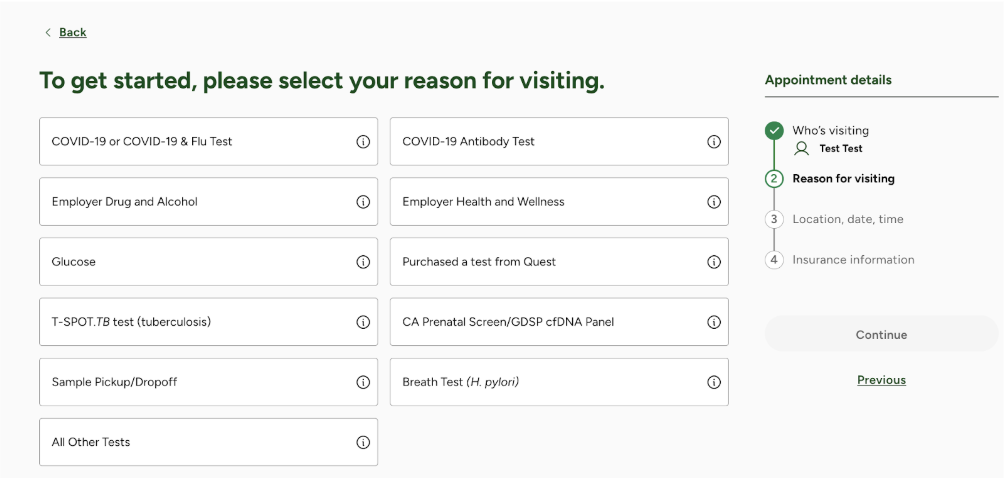This screenshot has width=1006, height=478.
Task: Jump to step 3 Location, date, time
Action: click(x=848, y=219)
